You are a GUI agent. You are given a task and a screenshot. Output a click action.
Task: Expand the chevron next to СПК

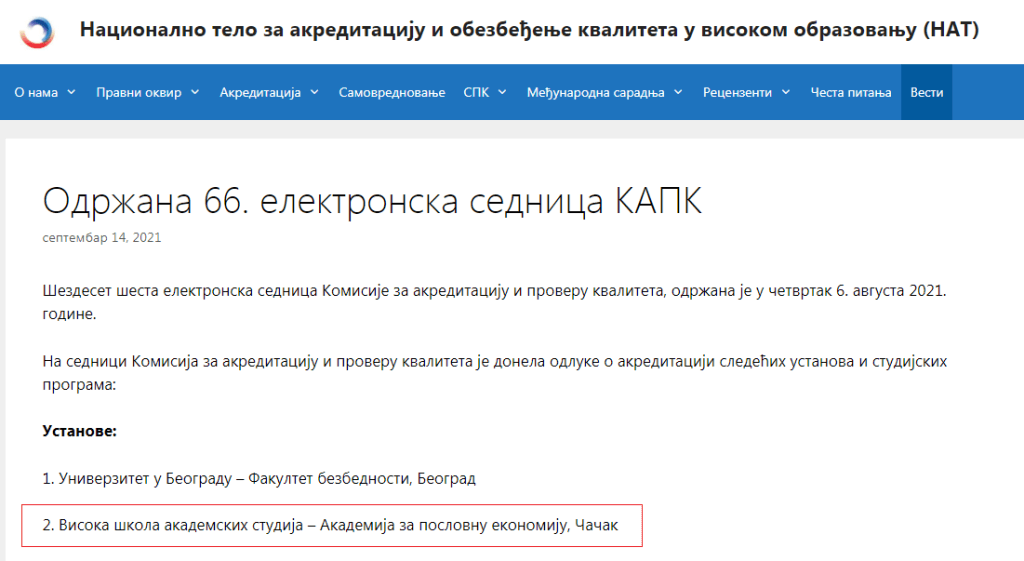point(503,92)
